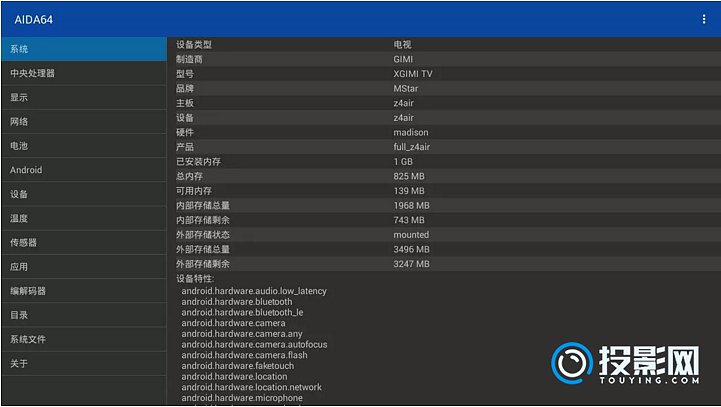This screenshot has width=721, height=407.
Task: Select the 外部存储剩余 row label
Action: [203, 264]
